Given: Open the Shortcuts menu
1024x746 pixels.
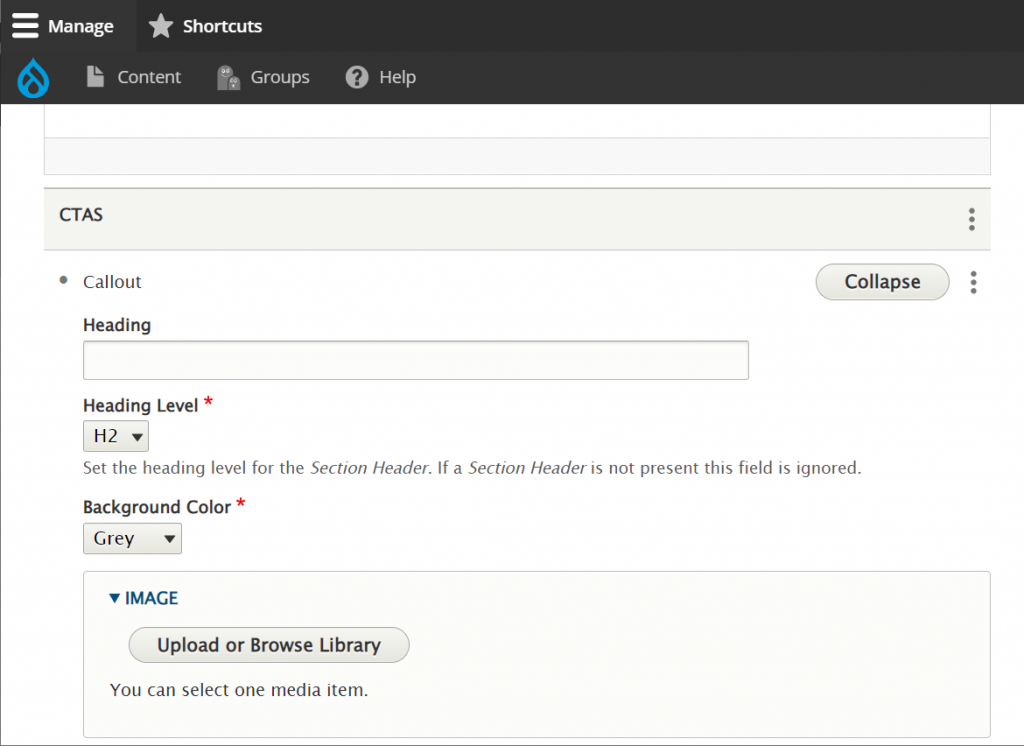Looking at the screenshot, I should click(x=222, y=26).
